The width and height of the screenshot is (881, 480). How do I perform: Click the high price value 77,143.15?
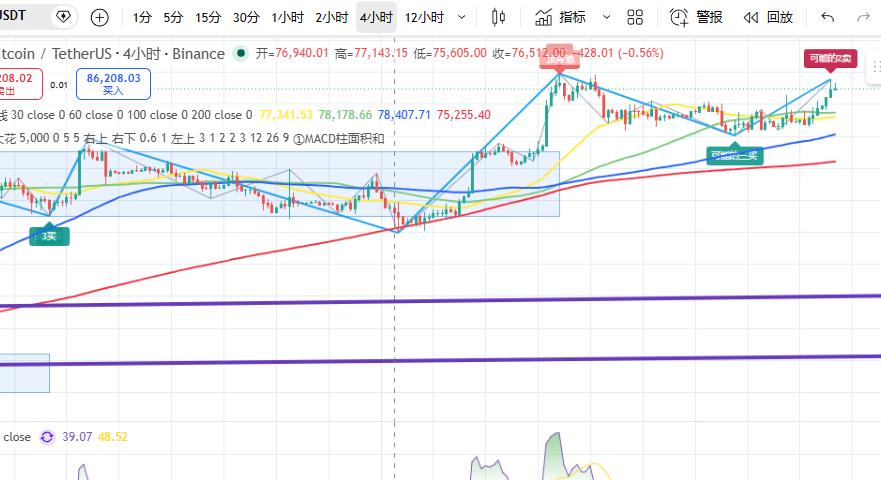coord(381,53)
